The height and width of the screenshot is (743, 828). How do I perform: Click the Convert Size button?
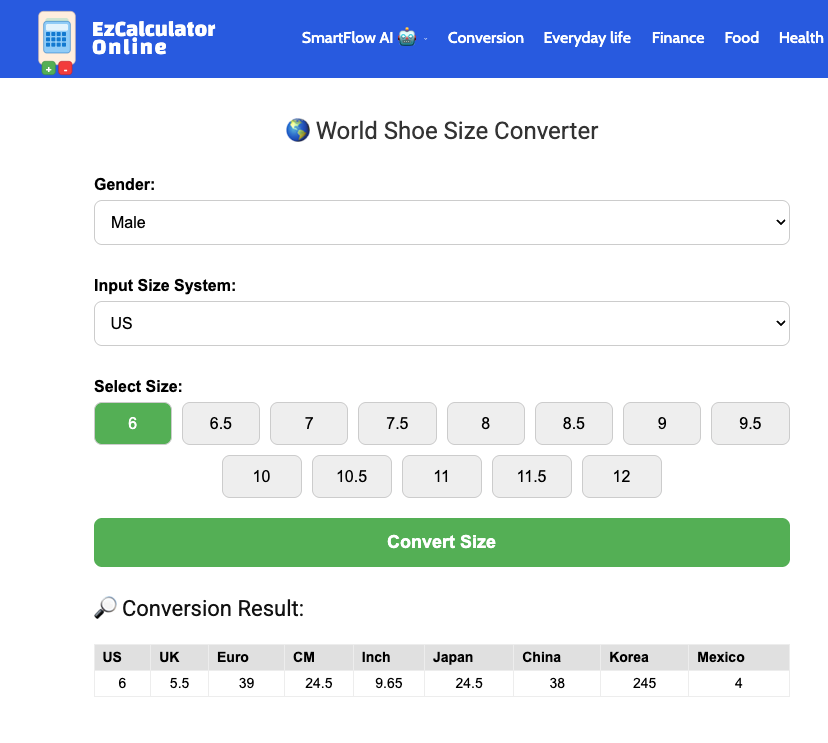pyautogui.click(x=441, y=542)
